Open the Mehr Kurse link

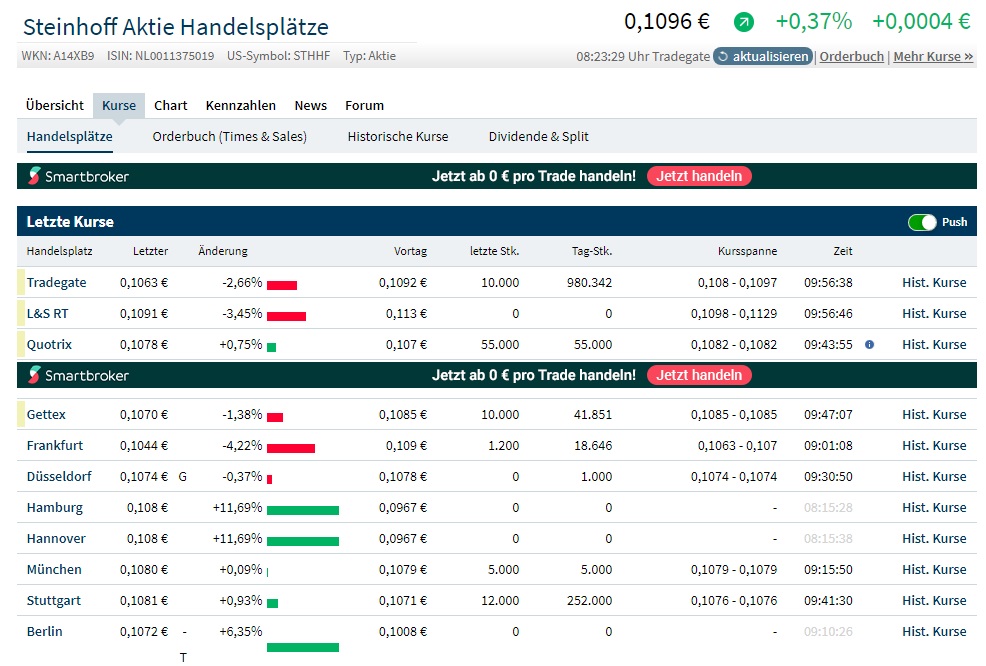[x=933, y=57]
